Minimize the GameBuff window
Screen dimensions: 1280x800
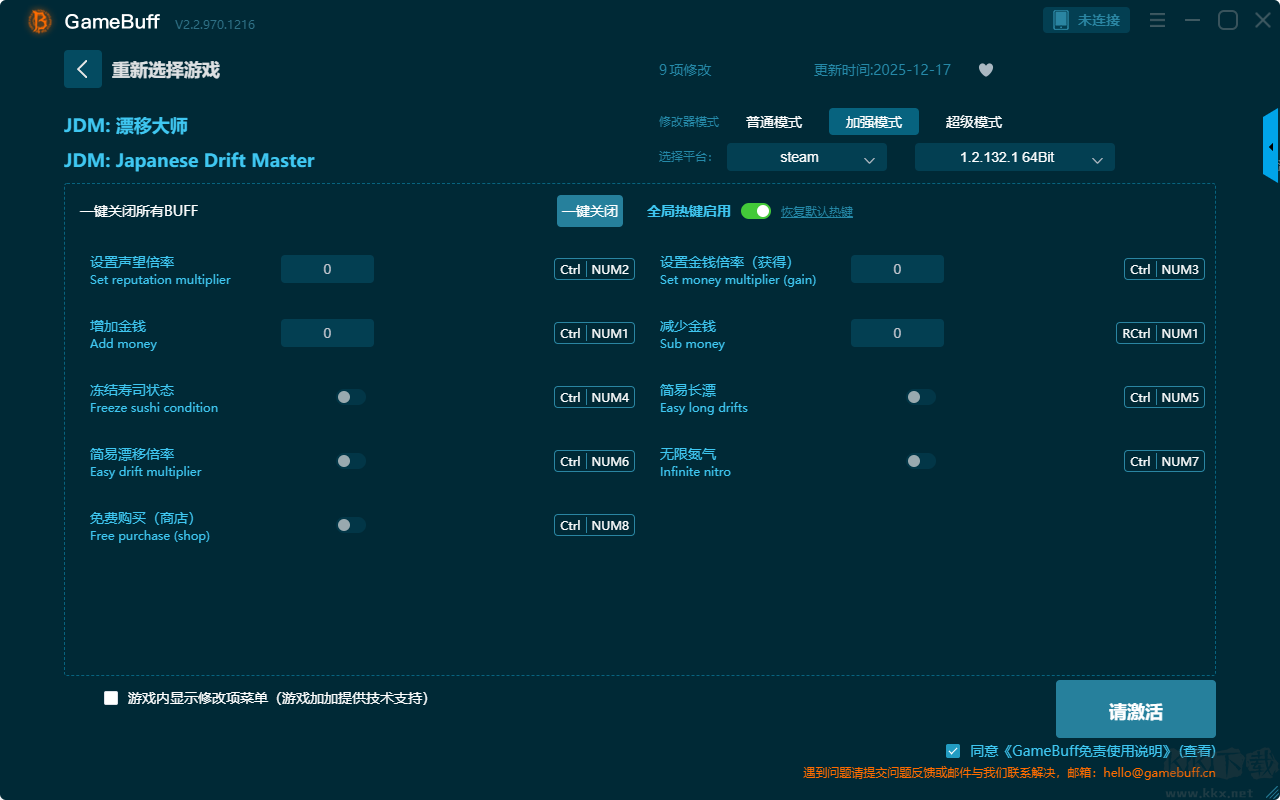click(x=1192, y=20)
